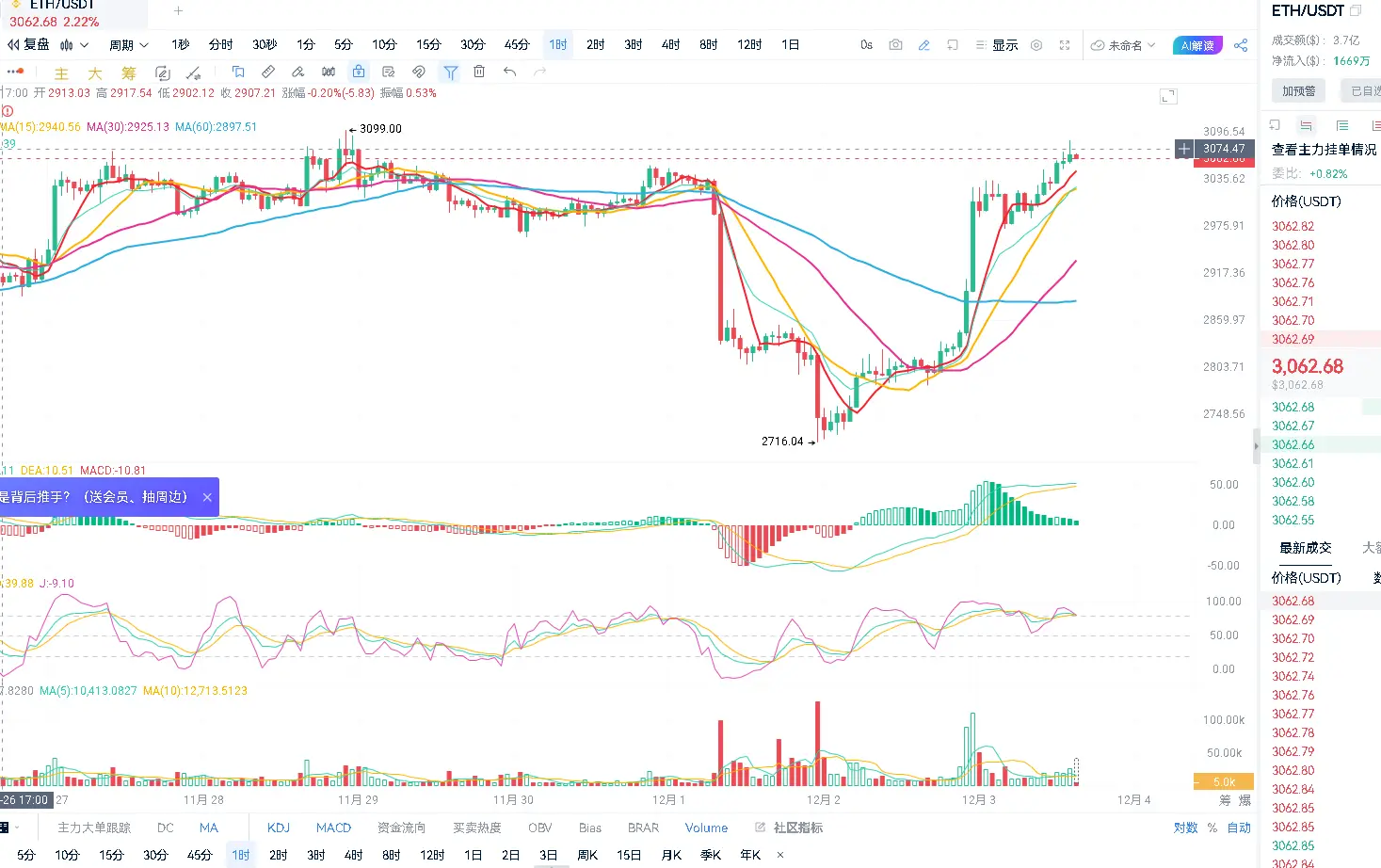
Task: Expand the chart with the corner expand icon
Action: 1168,96
